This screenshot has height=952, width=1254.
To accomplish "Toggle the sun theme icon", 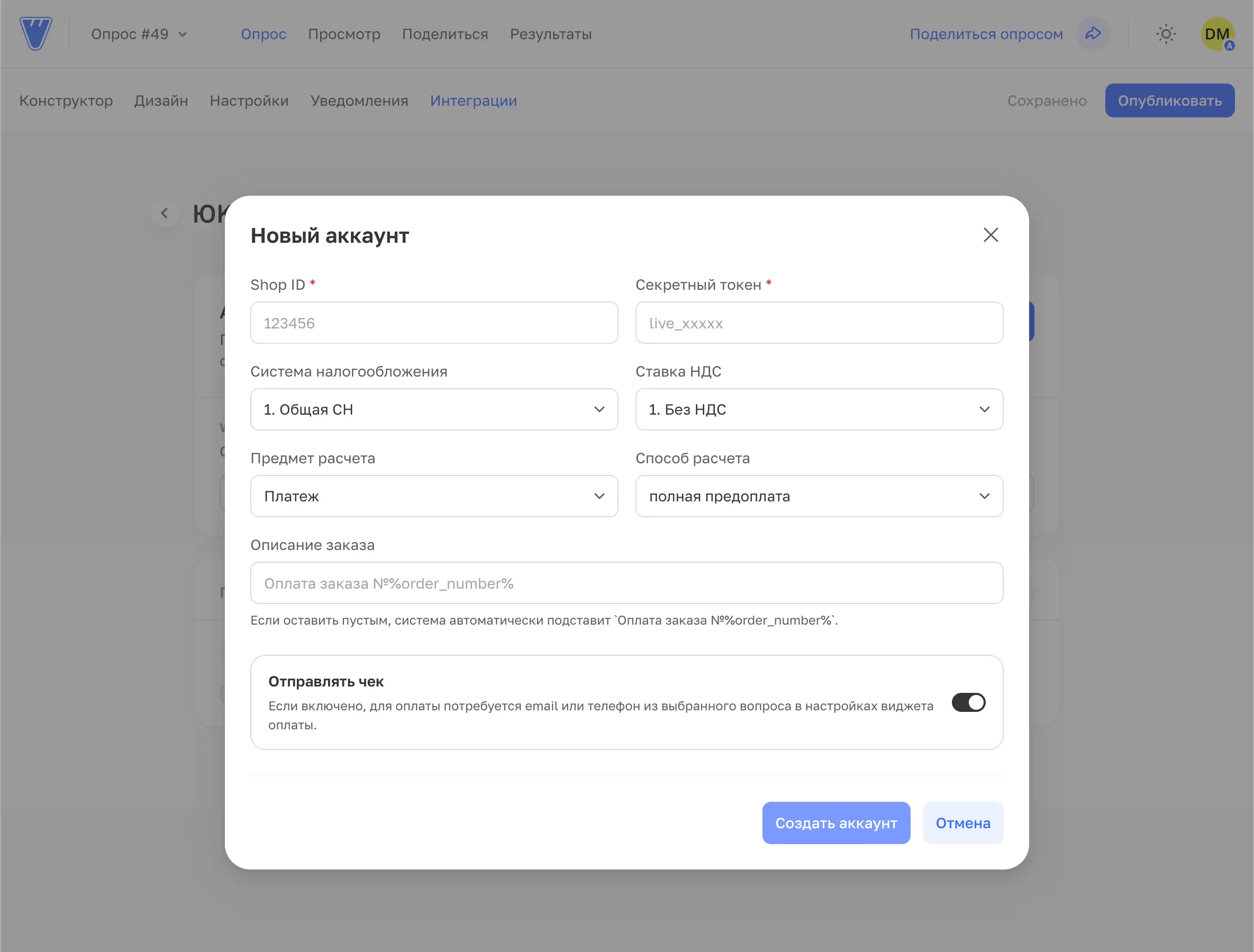I will coord(1166,34).
